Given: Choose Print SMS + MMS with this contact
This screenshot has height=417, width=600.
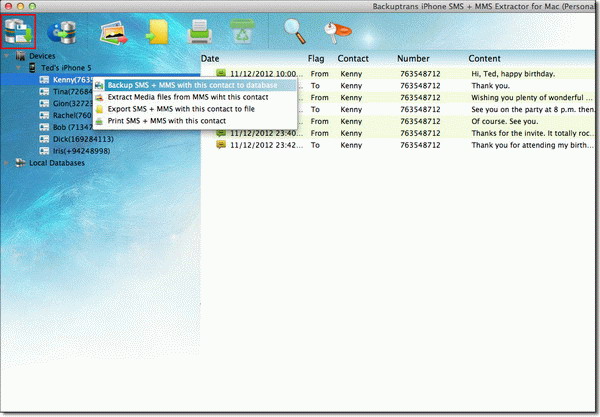Looking at the screenshot, I should (x=195, y=121).
